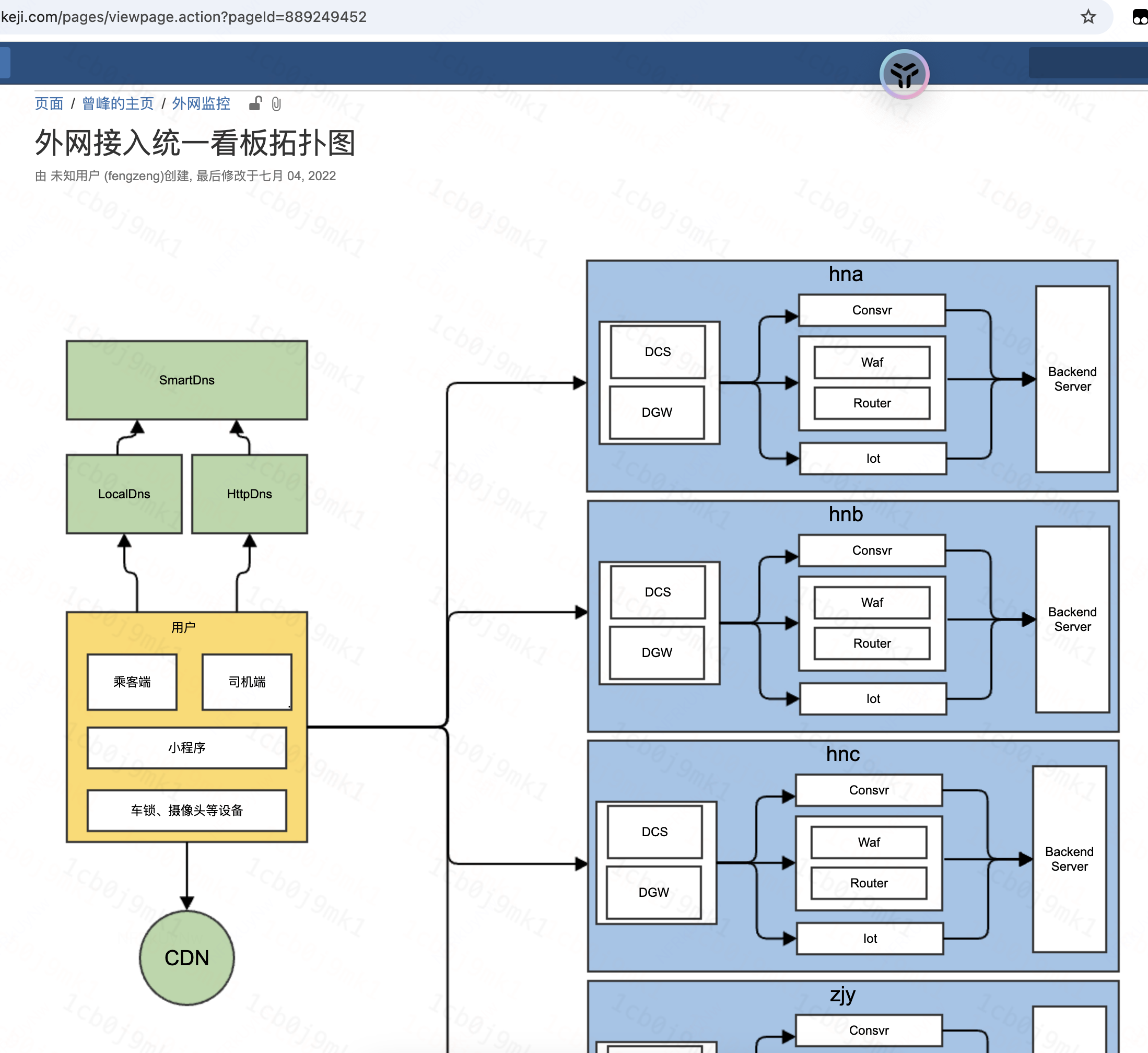Viewport: 1148px width, 1053px height.
Task: Click the 司机端 box
Action: [x=247, y=682]
